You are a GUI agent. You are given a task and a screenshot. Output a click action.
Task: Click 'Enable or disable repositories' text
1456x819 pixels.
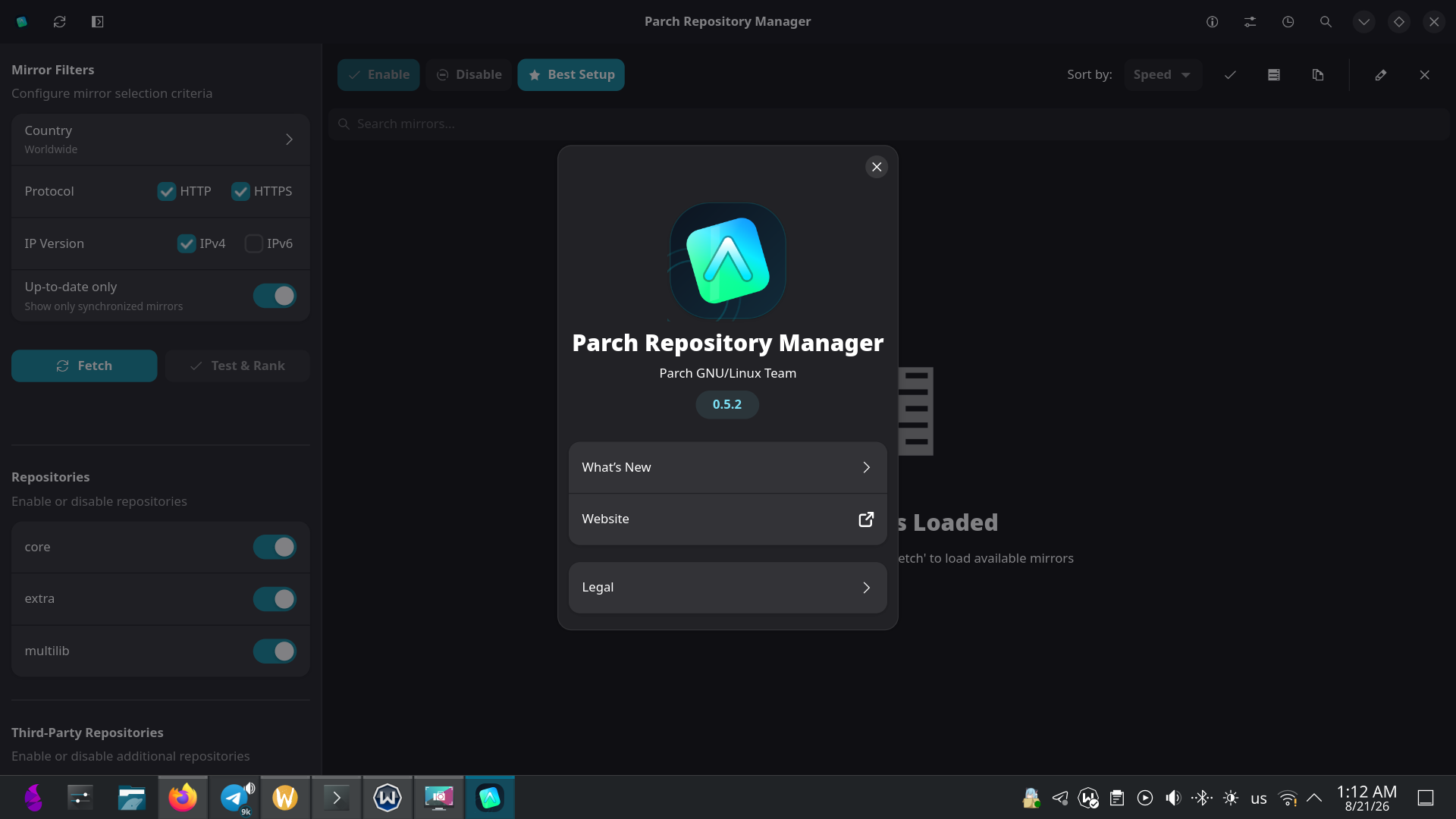click(x=99, y=502)
